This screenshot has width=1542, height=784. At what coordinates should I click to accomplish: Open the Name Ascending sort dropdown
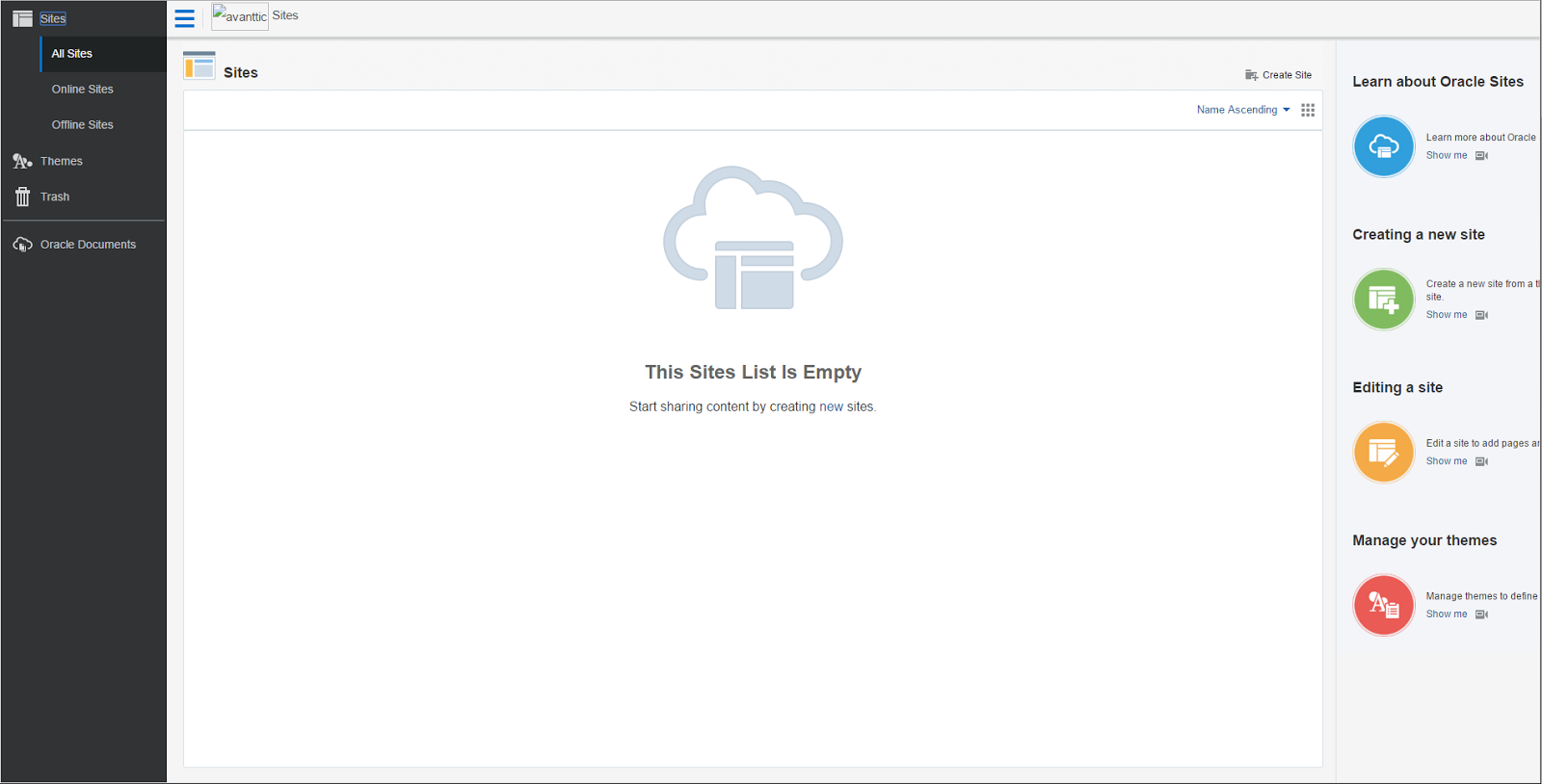(x=1243, y=110)
